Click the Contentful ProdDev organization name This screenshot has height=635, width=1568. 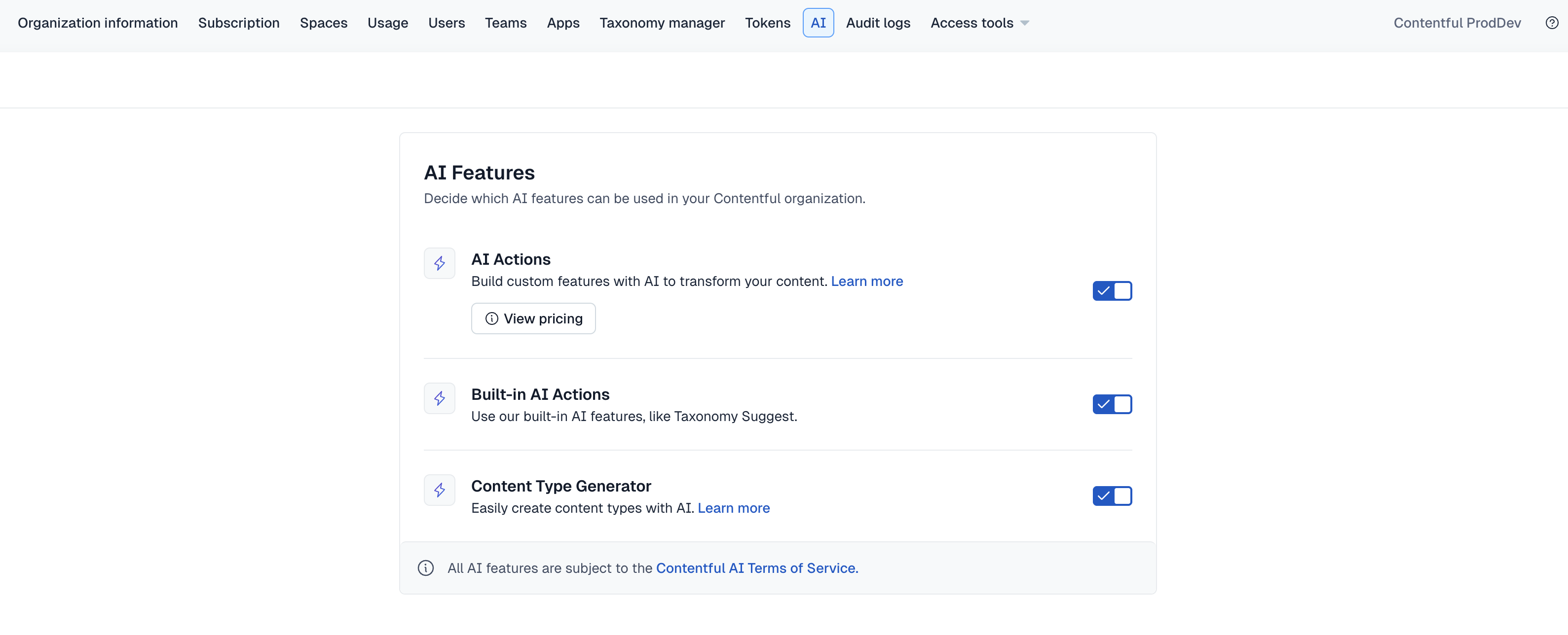(x=1456, y=23)
